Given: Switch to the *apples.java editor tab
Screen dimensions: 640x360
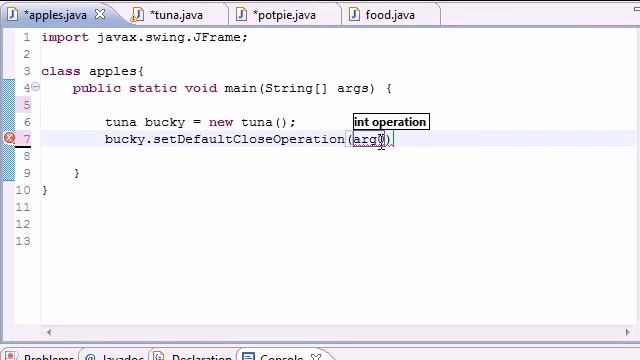Looking at the screenshot, I should [x=56, y=15].
